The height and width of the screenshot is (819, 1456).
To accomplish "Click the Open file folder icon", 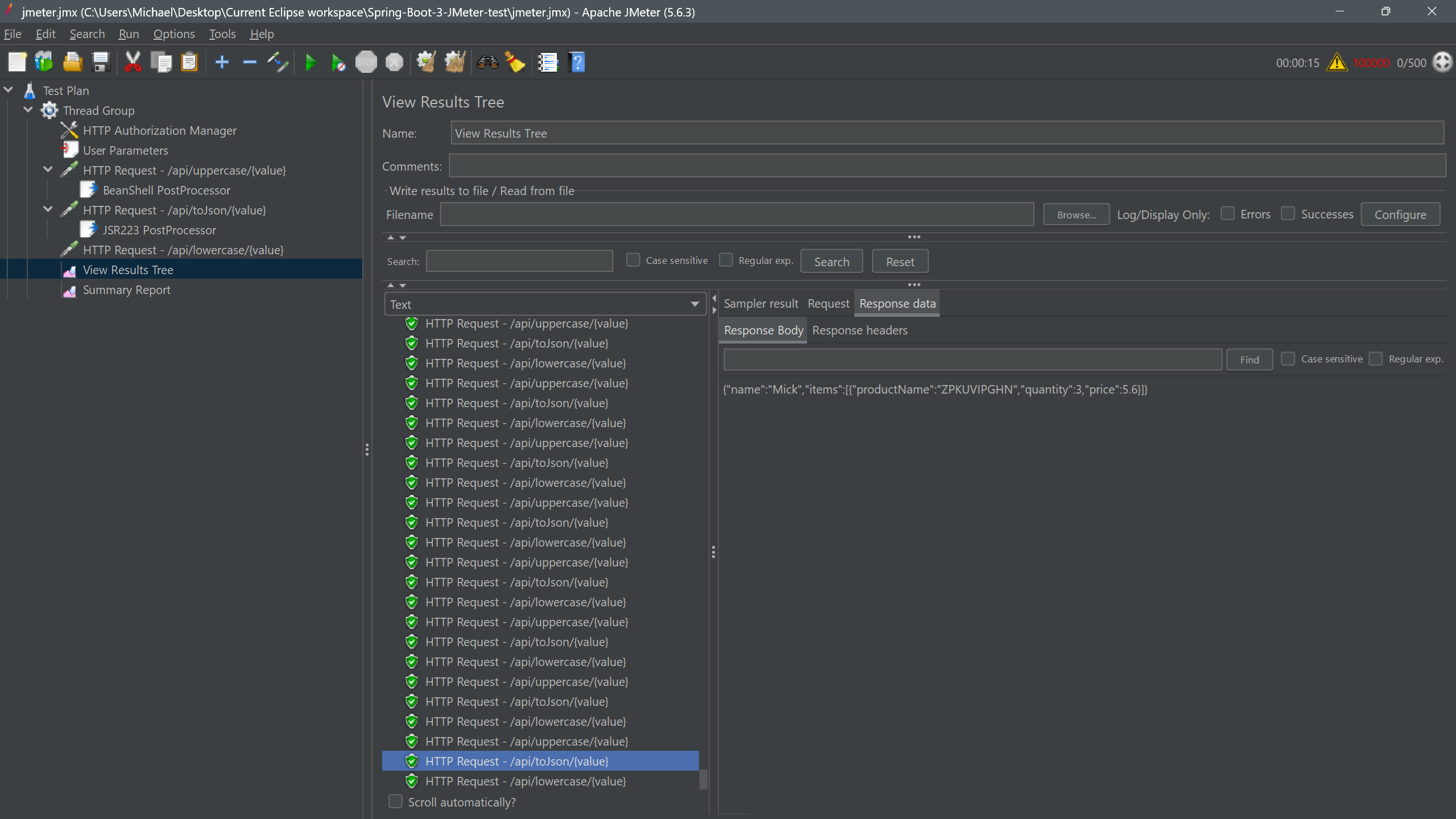I will 72,62.
